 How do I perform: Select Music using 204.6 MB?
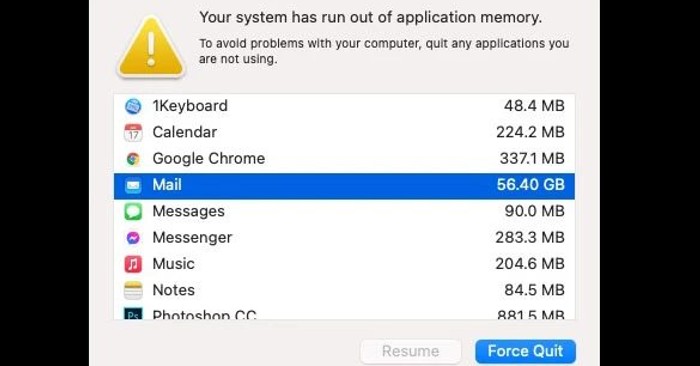click(344, 264)
